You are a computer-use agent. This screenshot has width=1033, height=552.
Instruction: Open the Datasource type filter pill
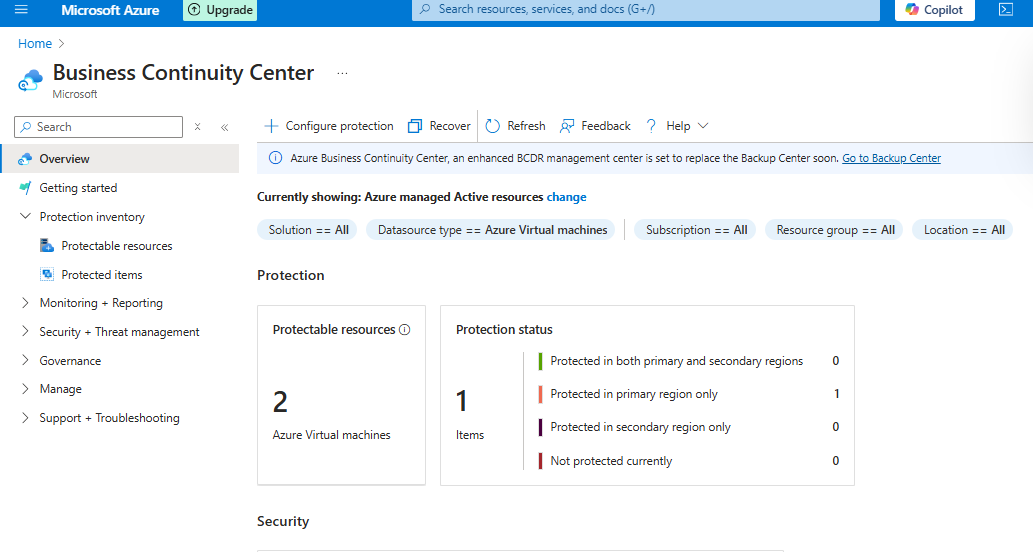click(492, 230)
